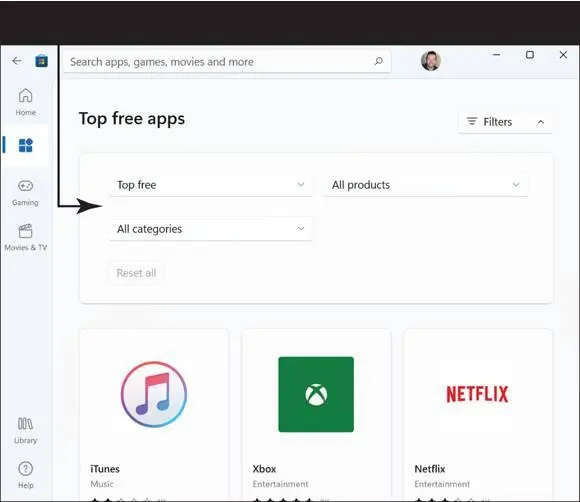
Task: Open Movies & TV section
Action: click(26, 237)
